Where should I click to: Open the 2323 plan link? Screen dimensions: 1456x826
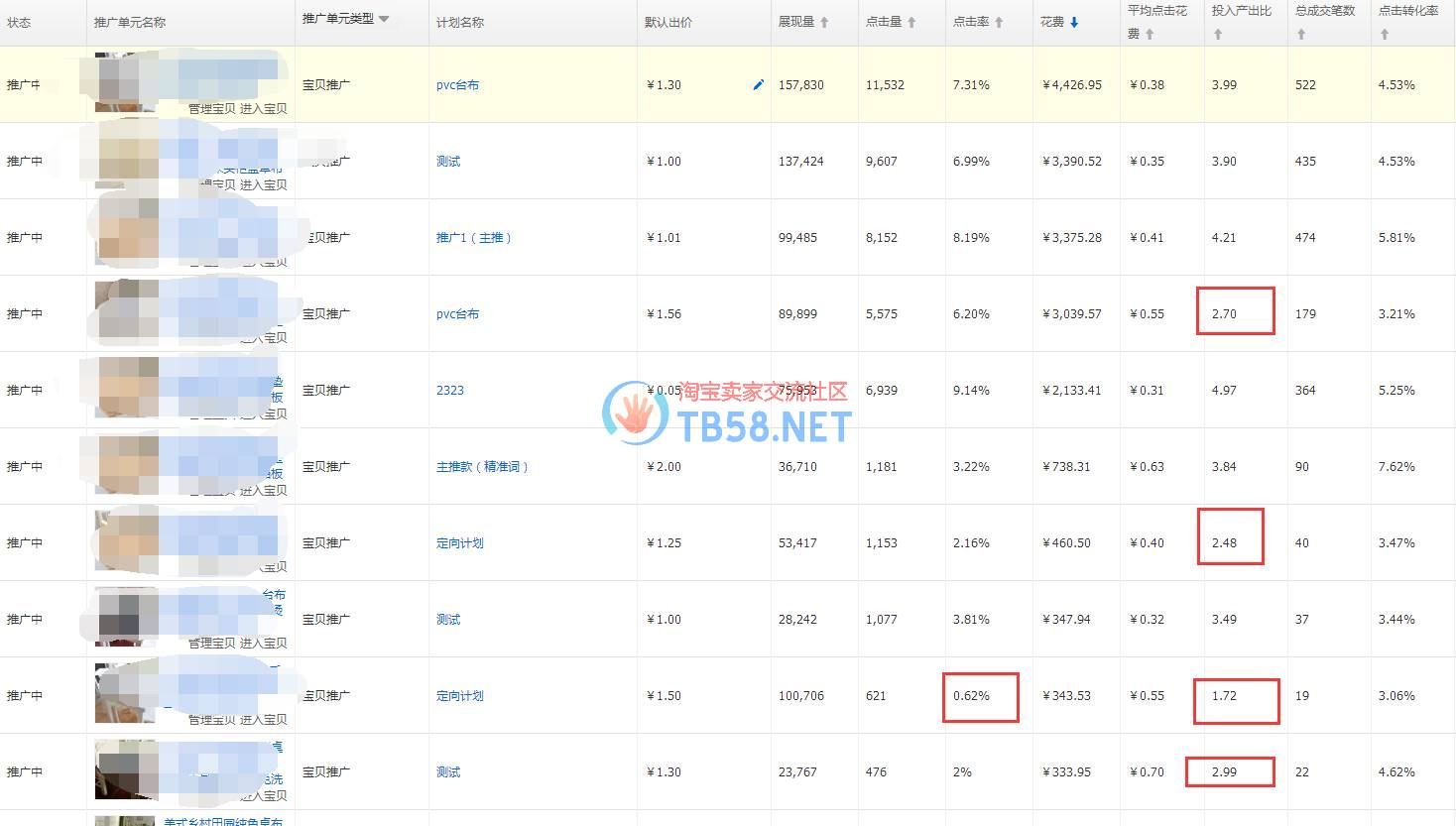click(450, 391)
